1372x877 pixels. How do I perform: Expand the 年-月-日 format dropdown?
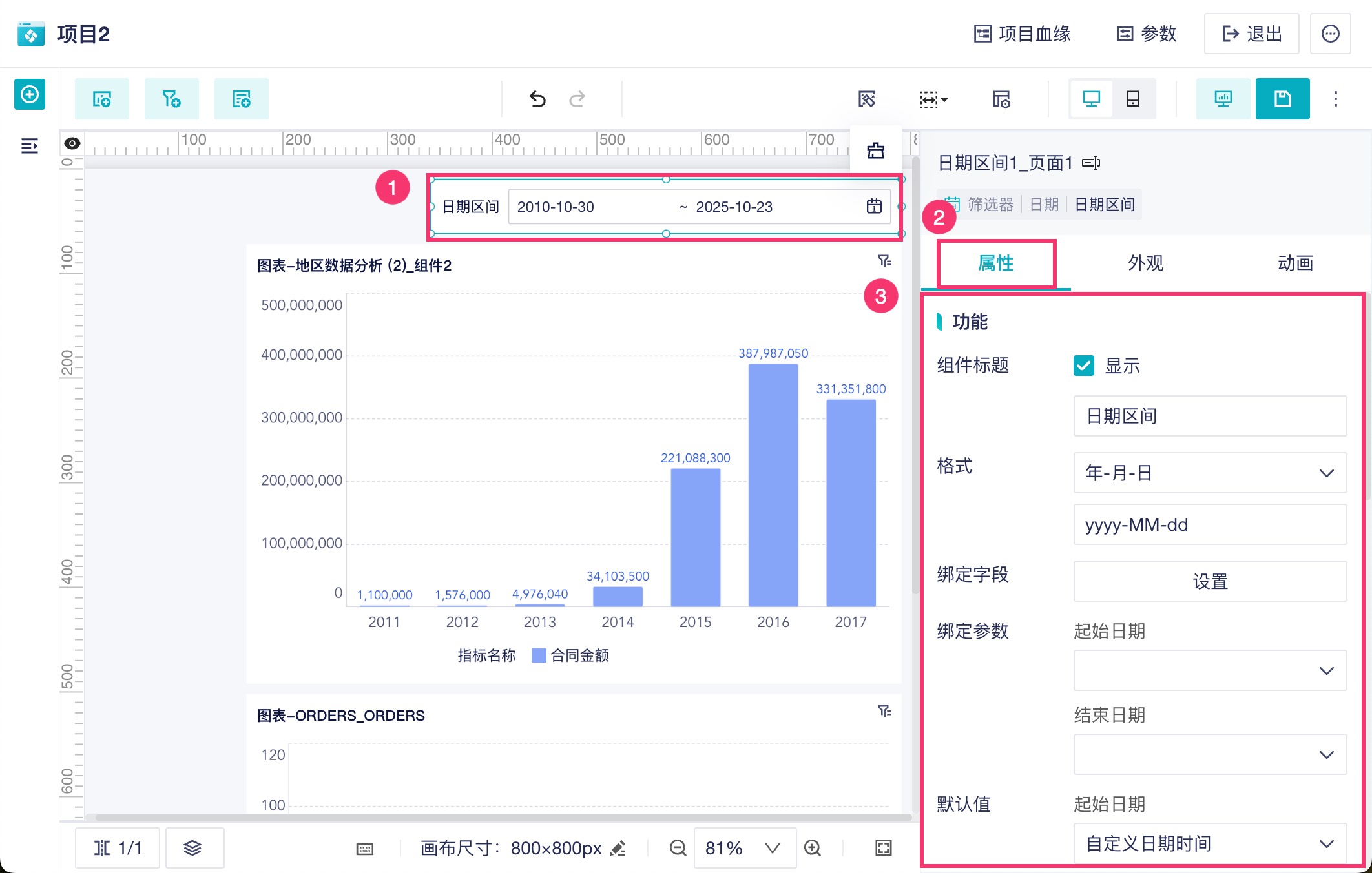point(1209,473)
